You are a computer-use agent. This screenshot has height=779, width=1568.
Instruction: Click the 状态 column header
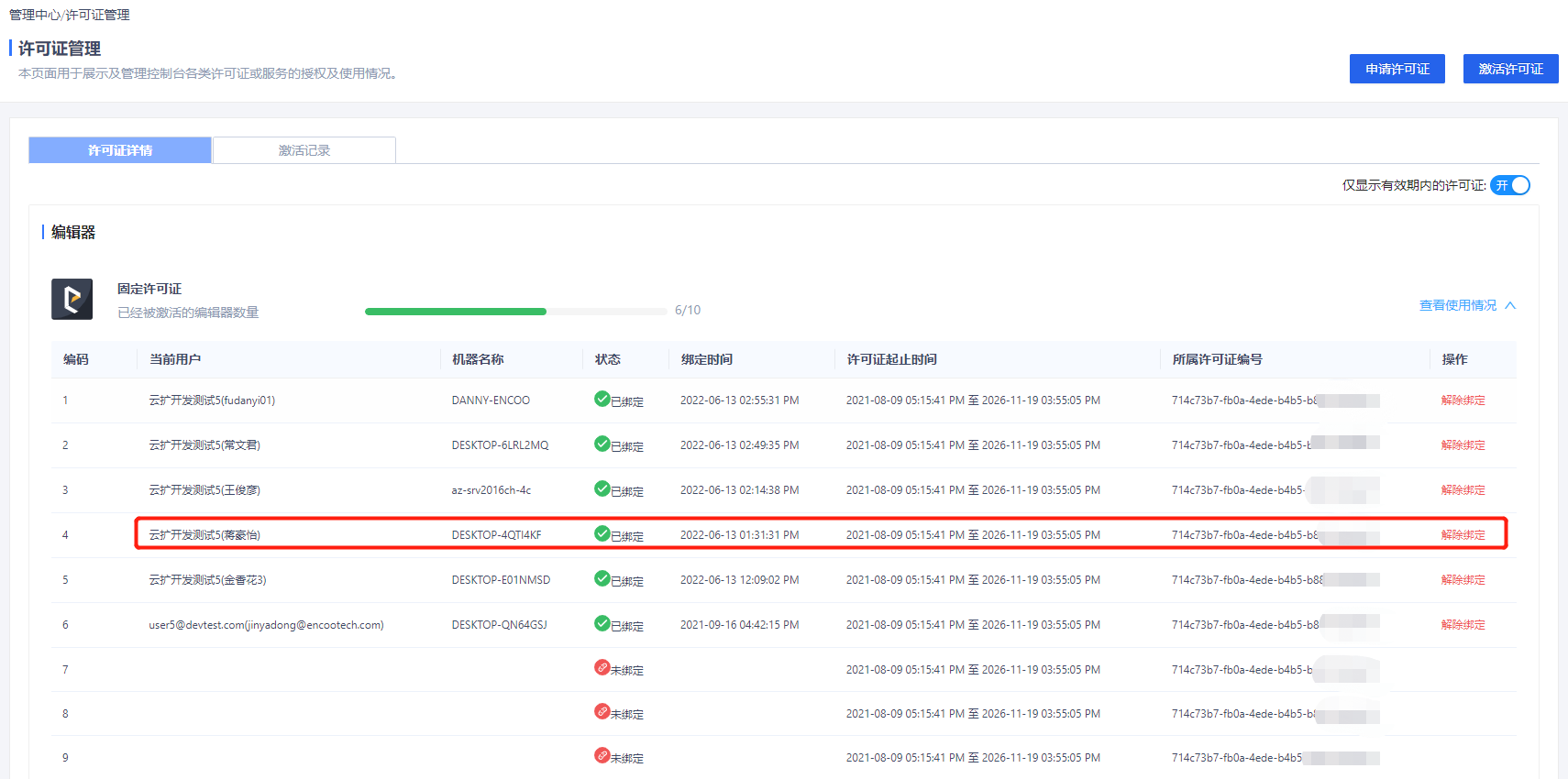point(608,359)
